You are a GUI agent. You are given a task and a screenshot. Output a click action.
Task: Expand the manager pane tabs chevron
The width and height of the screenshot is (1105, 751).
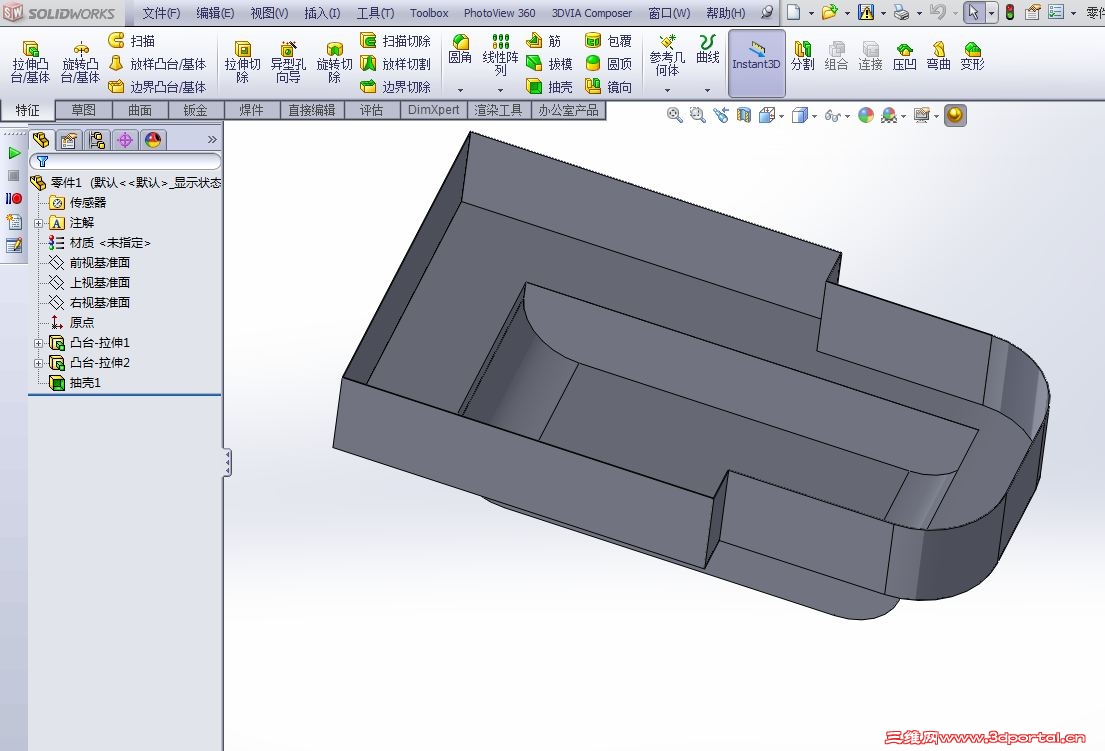coord(212,139)
